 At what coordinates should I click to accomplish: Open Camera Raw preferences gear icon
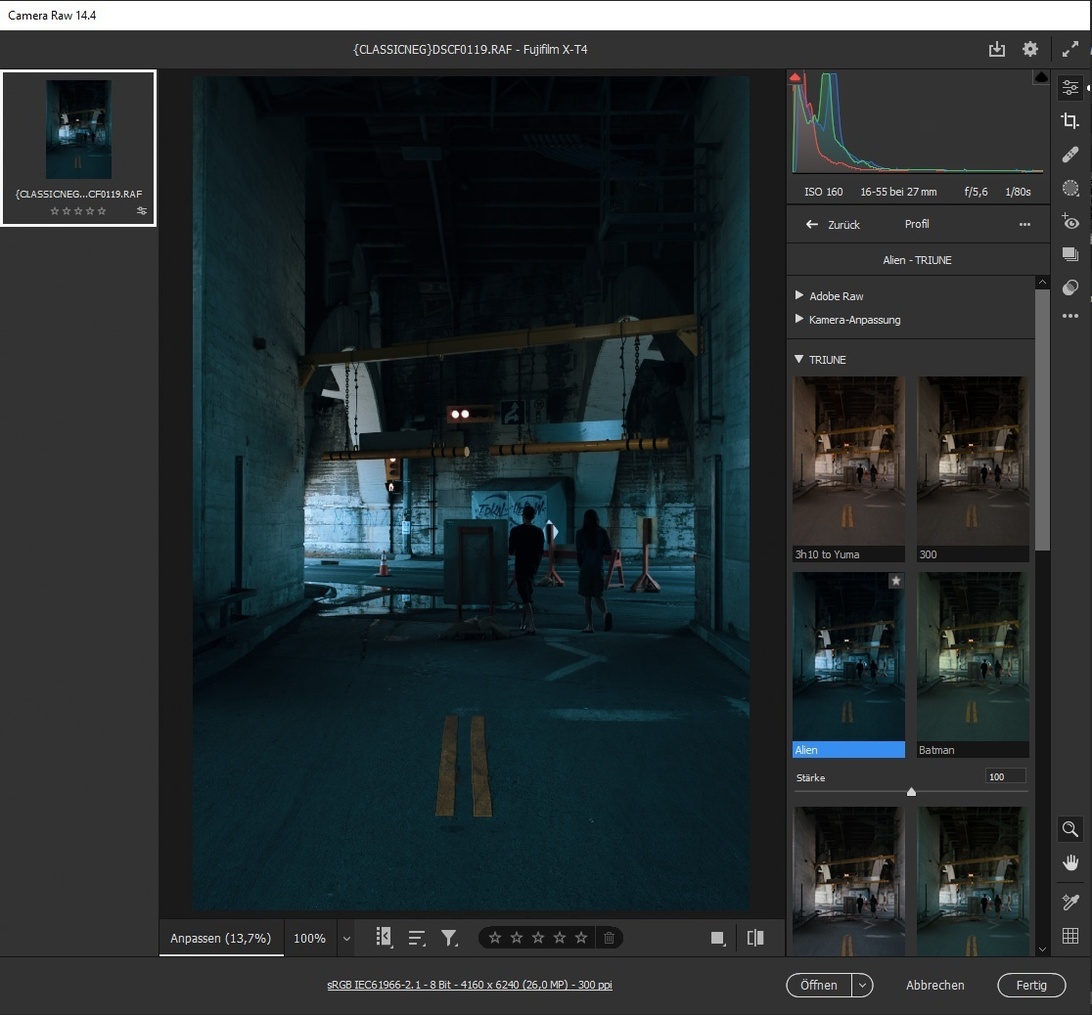pyautogui.click(x=1030, y=49)
